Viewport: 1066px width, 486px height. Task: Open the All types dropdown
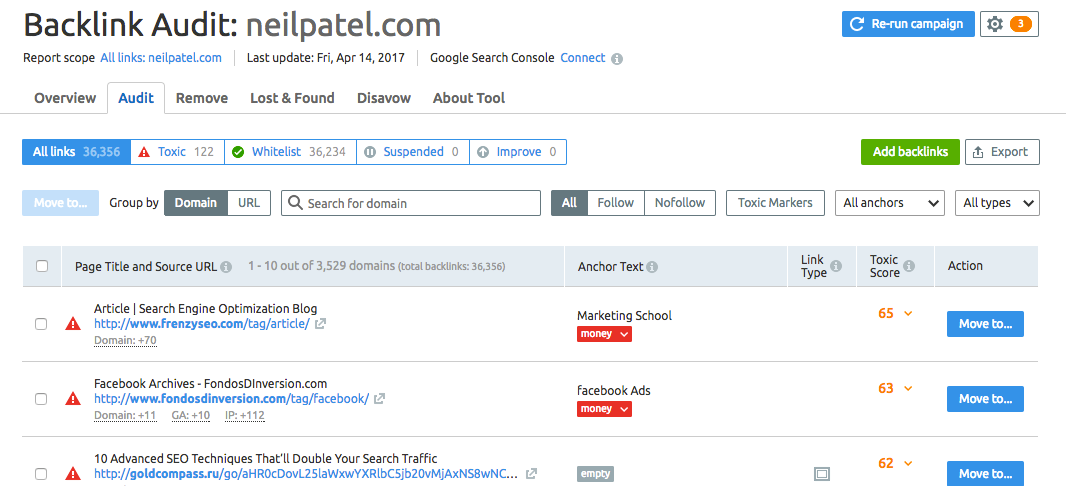point(997,203)
